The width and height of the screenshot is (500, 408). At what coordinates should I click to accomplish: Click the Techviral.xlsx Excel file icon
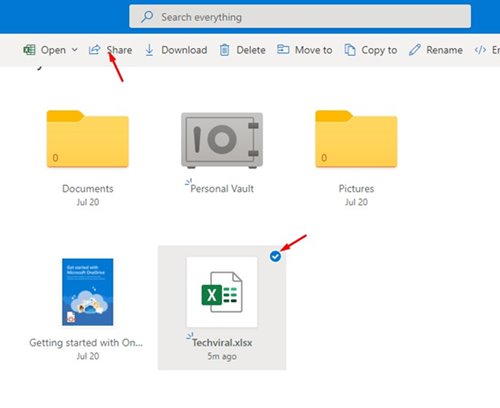222,292
